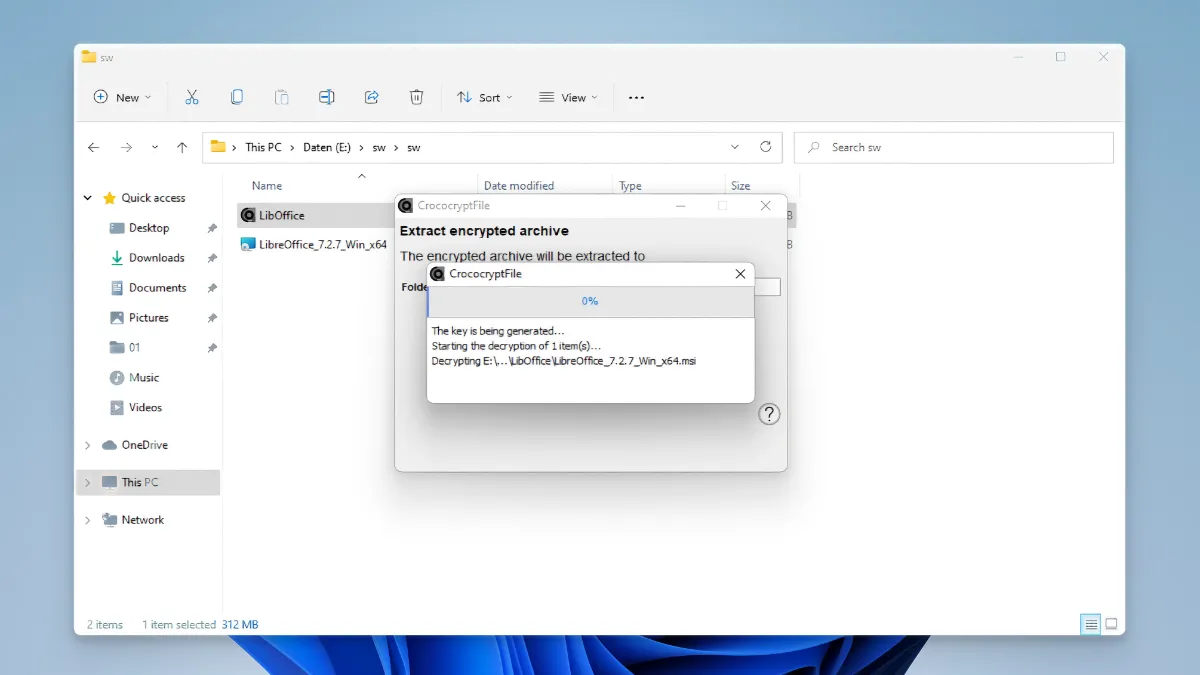The image size is (1200, 675).
Task: Open the New dropdown menu
Action: (x=122, y=97)
